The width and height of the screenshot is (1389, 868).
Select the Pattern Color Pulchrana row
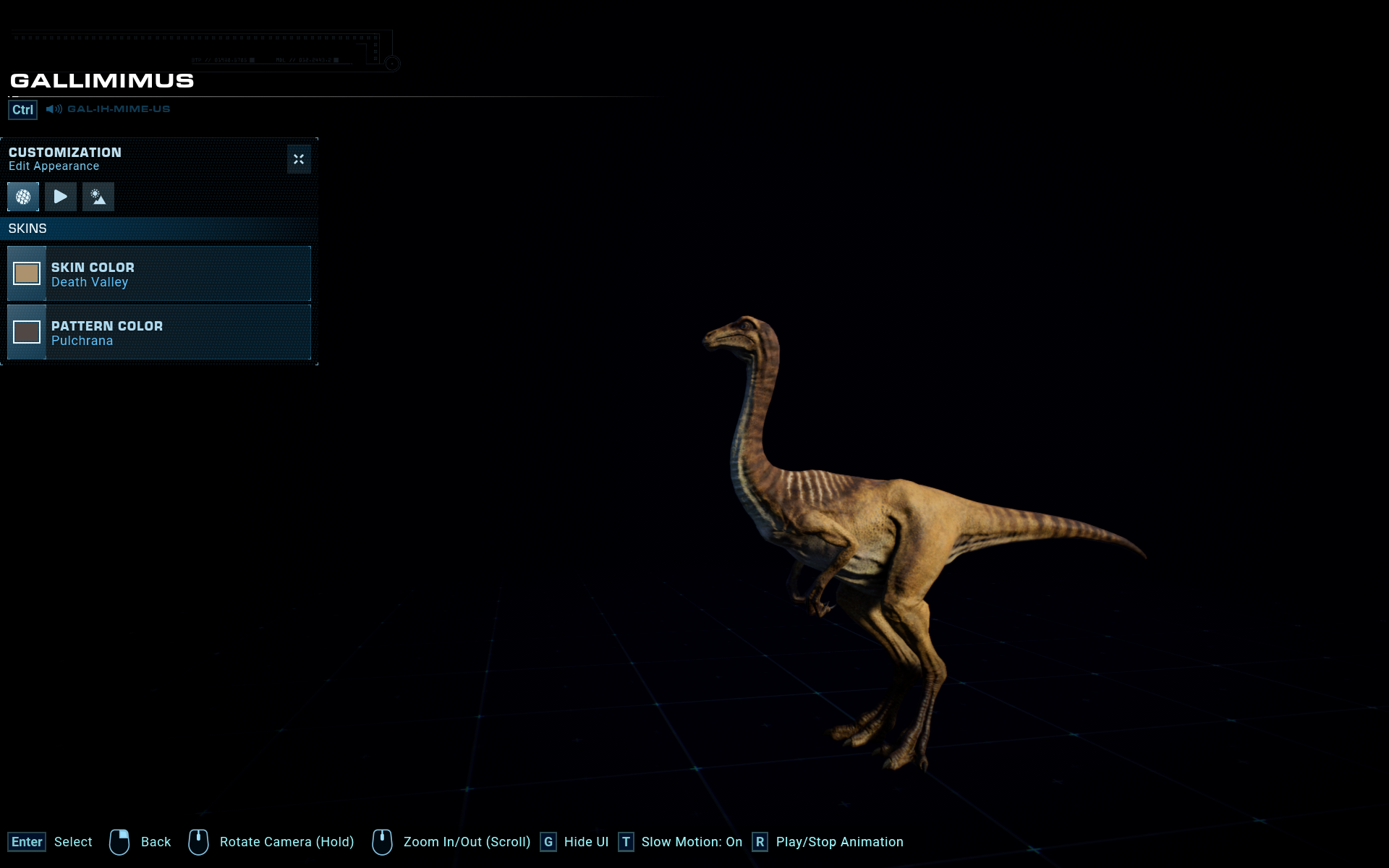(x=159, y=332)
